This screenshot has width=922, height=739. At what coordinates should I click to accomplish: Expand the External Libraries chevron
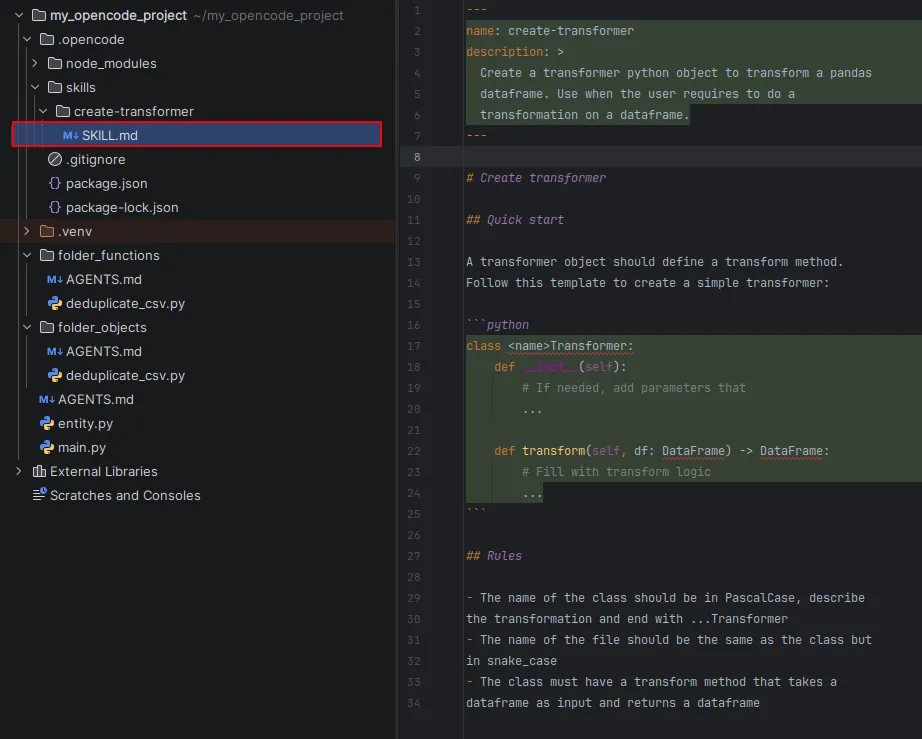19,472
